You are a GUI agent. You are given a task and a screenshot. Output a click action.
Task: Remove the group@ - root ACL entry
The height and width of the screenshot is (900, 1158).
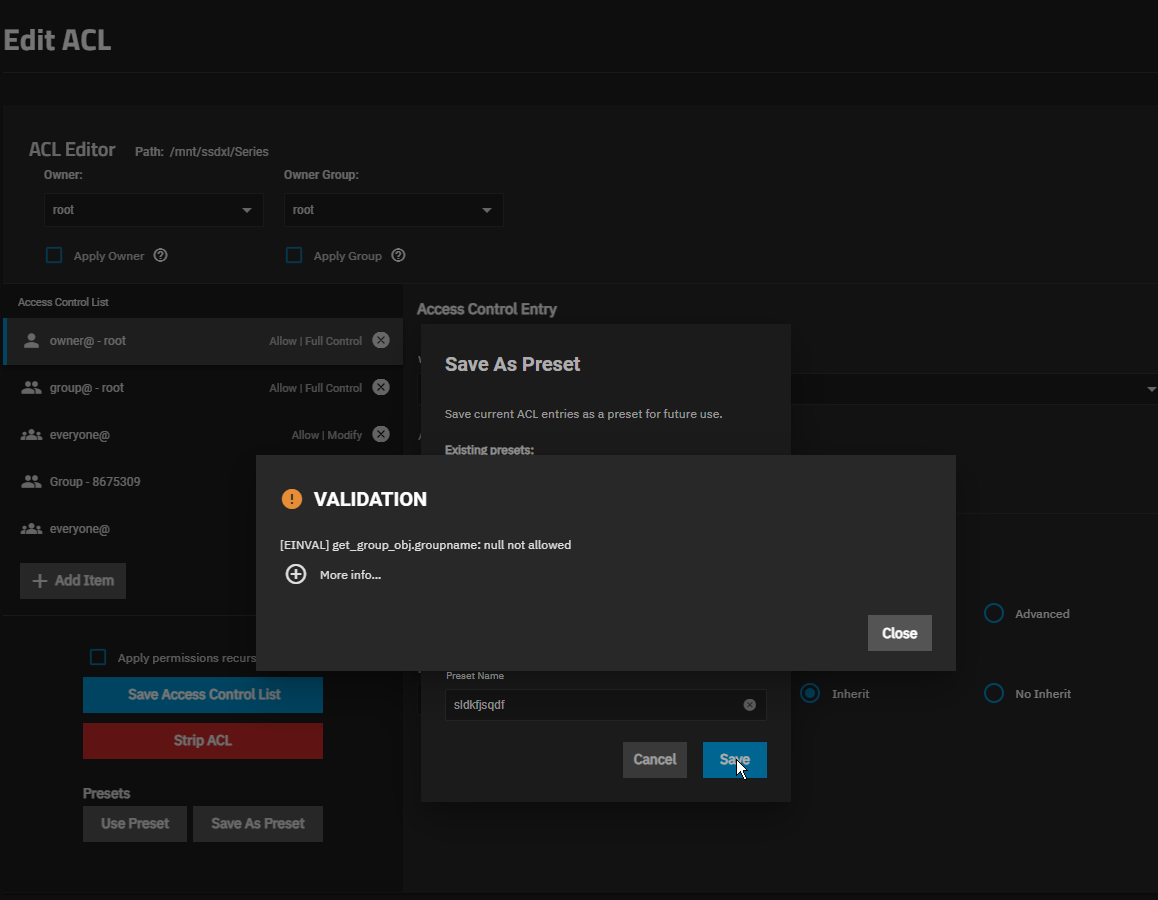tap(381, 388)
